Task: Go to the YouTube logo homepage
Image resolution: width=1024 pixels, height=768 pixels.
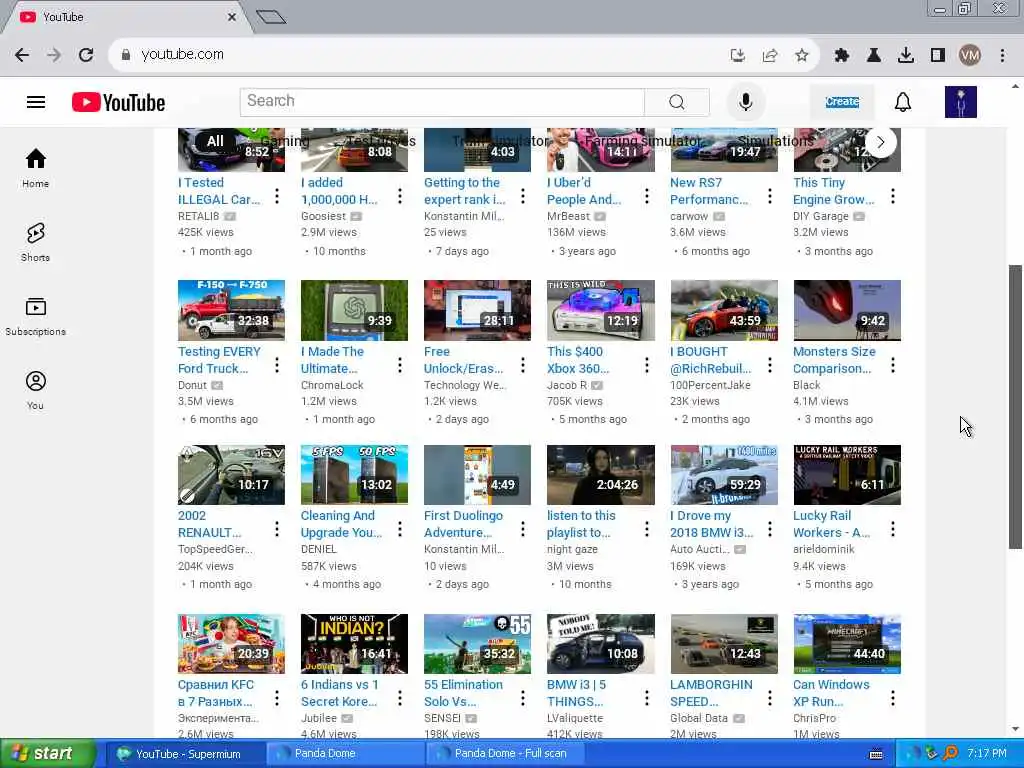Action: (x=118, y=103)
